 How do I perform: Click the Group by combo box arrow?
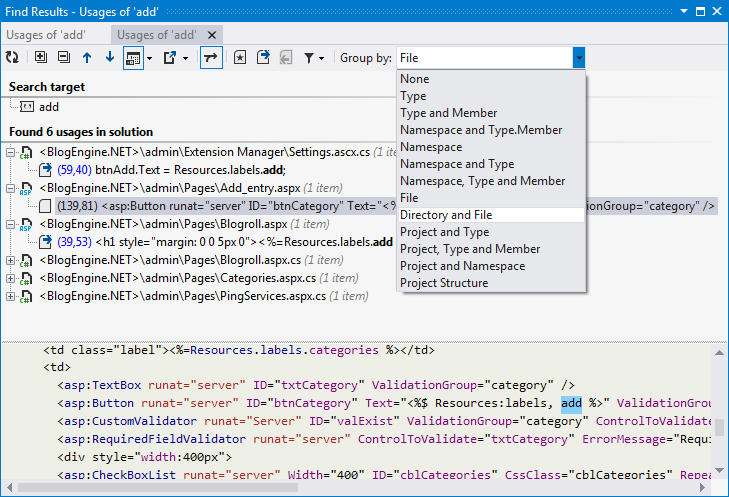tap(578, 59)
